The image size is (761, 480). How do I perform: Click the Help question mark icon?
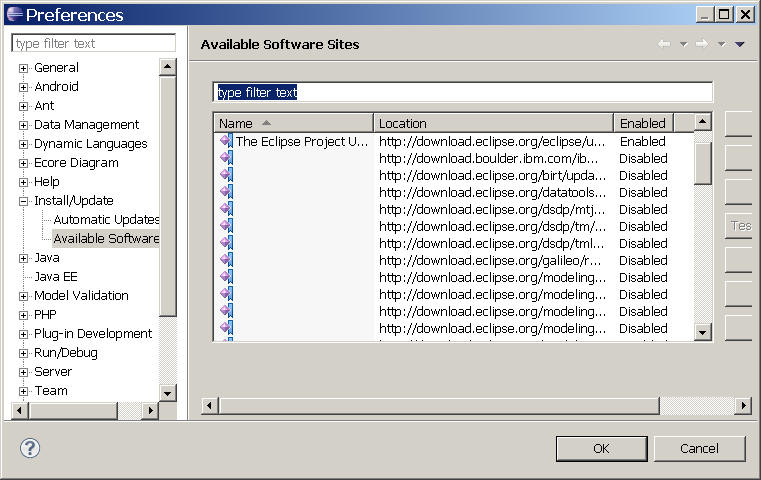30,448
